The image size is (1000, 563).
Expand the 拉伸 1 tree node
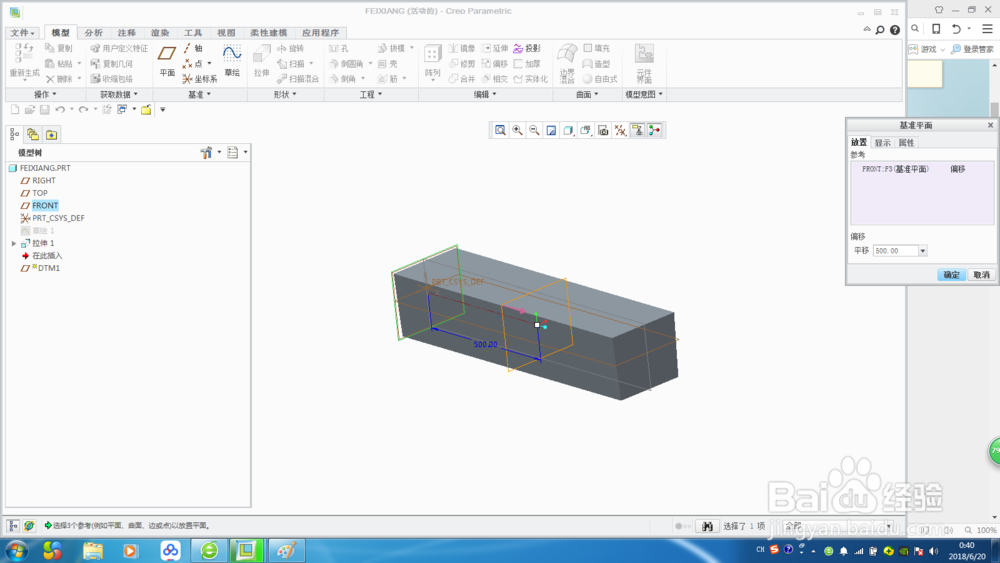pyautogui.click(x=14, y=244)
